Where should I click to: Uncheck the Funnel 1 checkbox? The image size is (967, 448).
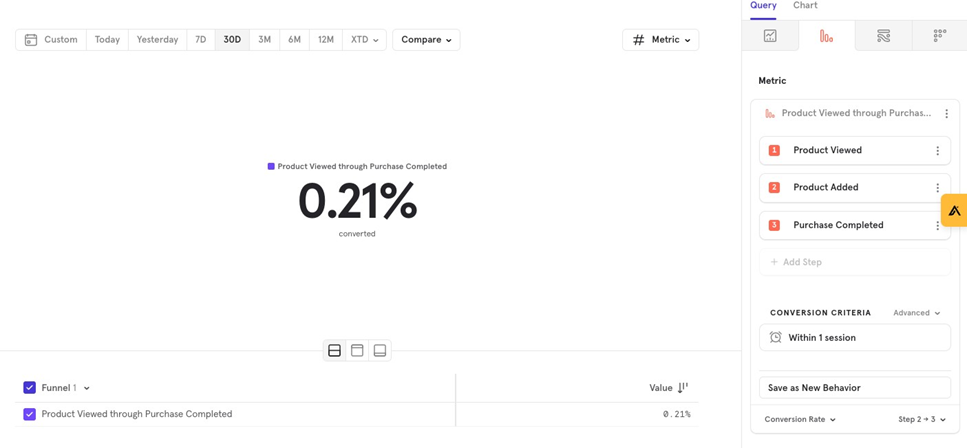point(30,388)
